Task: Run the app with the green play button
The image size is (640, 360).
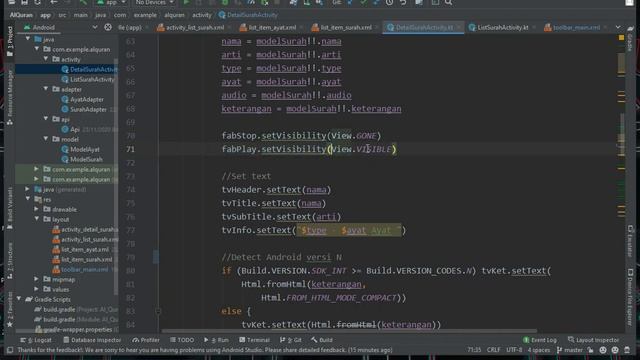Action: (186, 2)
